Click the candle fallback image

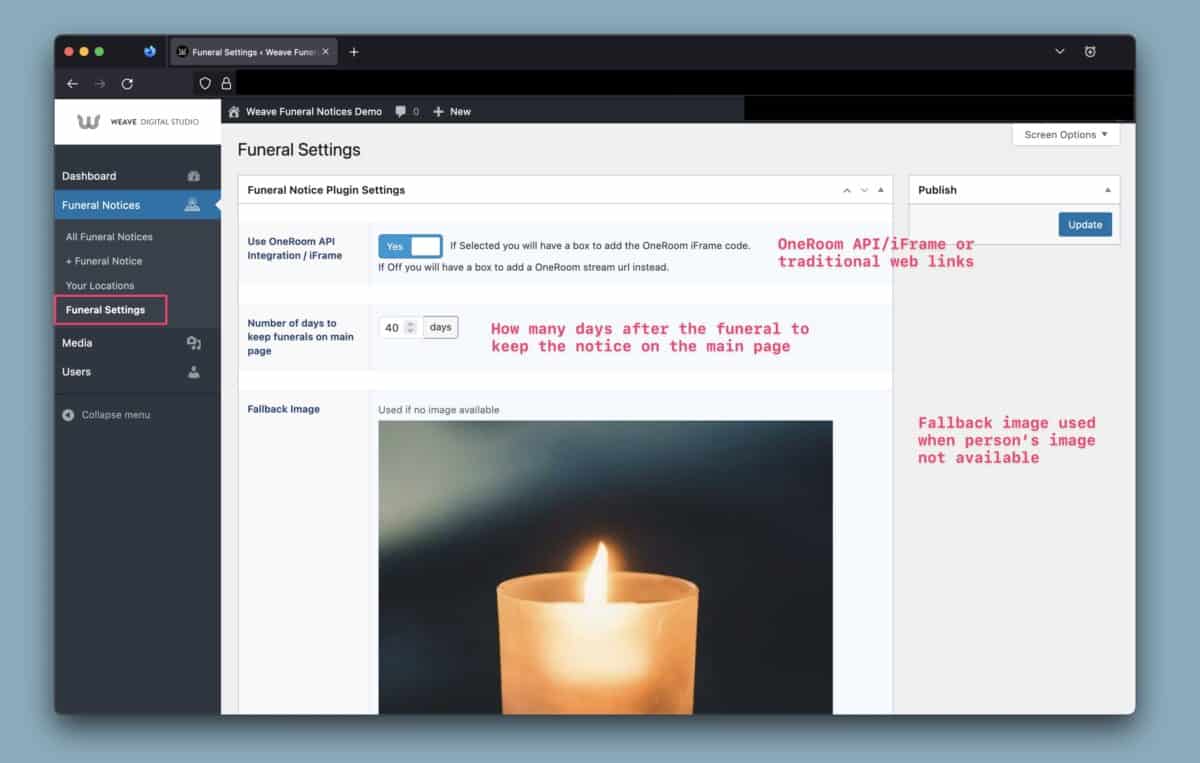click(x=605, y=566)
